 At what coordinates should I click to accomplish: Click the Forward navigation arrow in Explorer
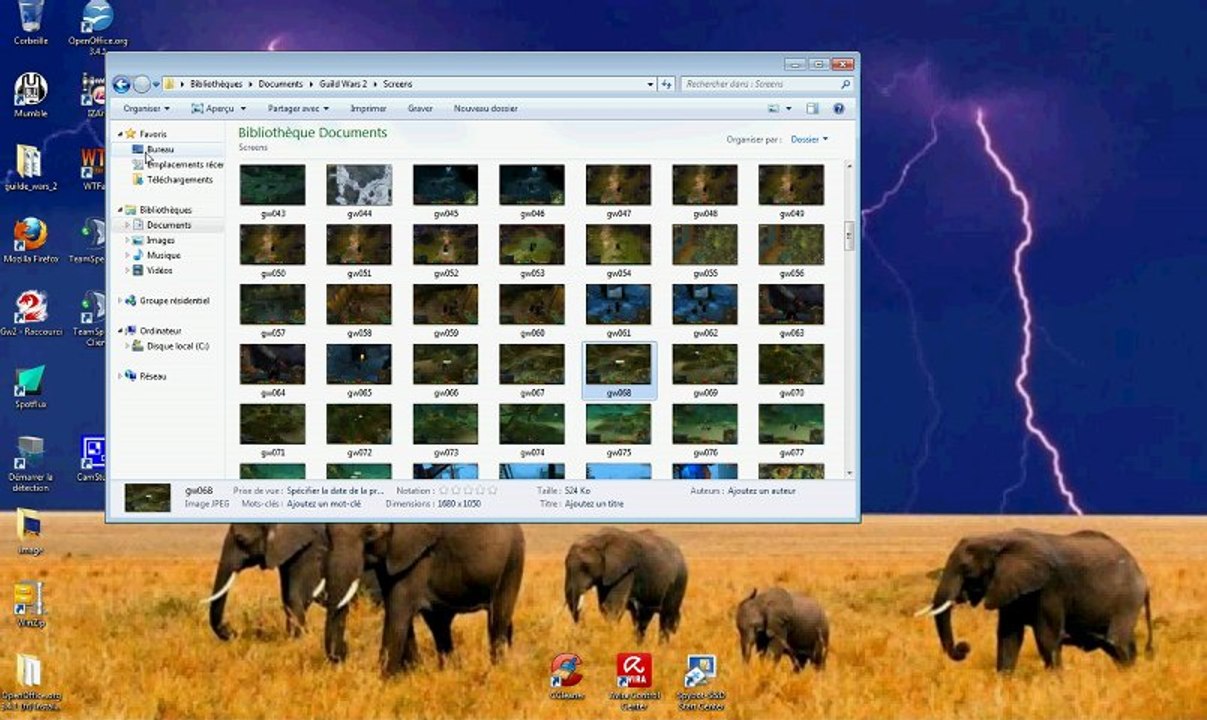(142, 84)
